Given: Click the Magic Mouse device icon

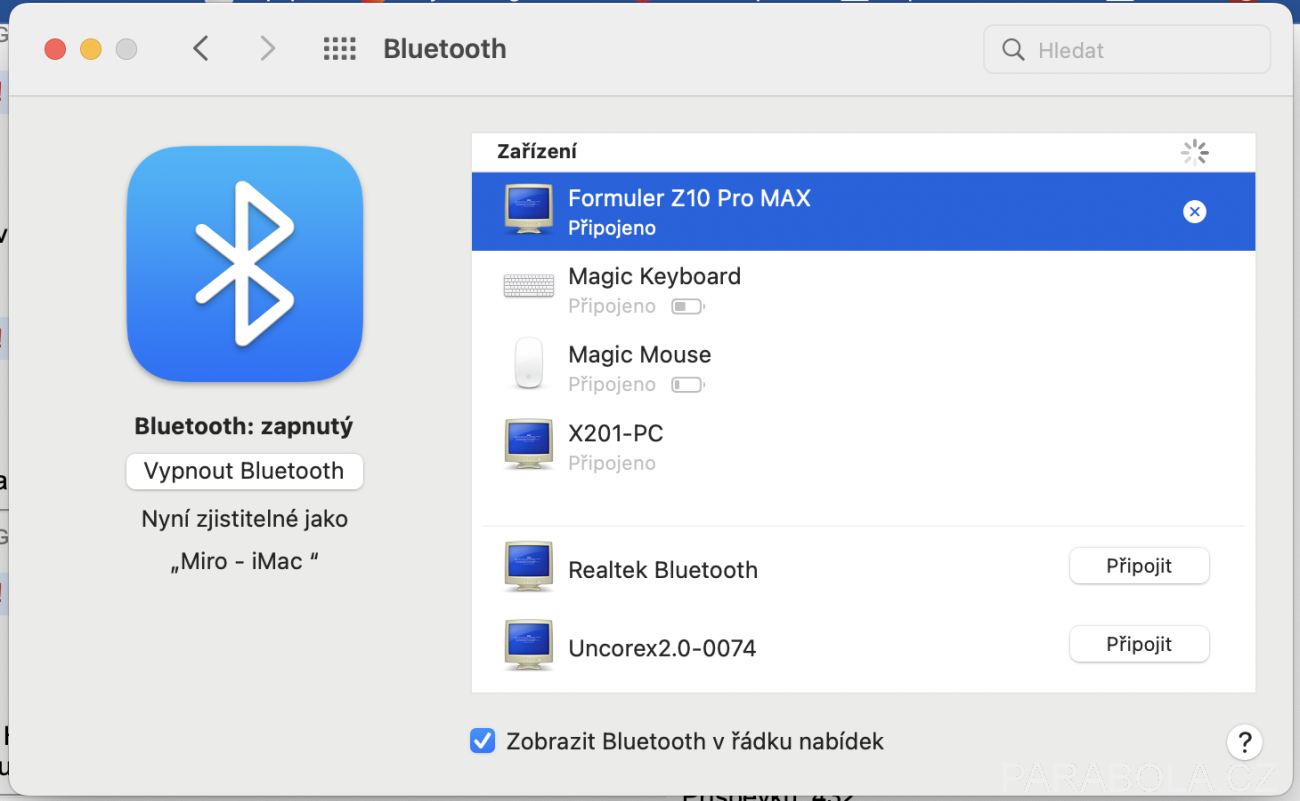Looking at the screenshot, I should (529, 363).
